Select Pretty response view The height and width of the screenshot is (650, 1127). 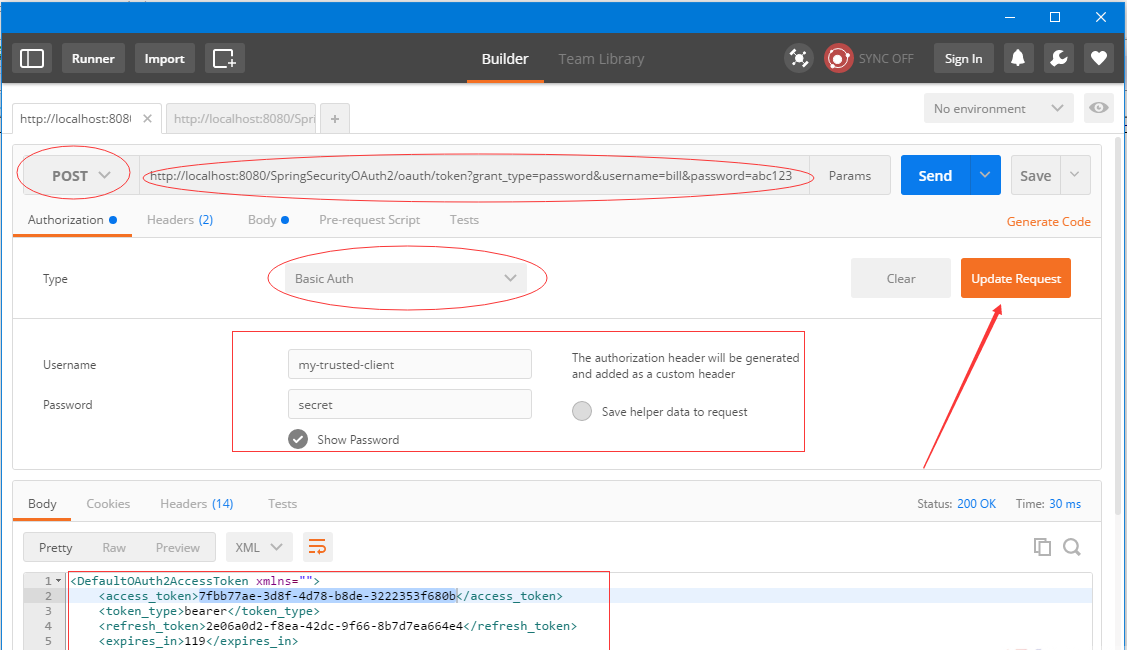pos(55,547)
